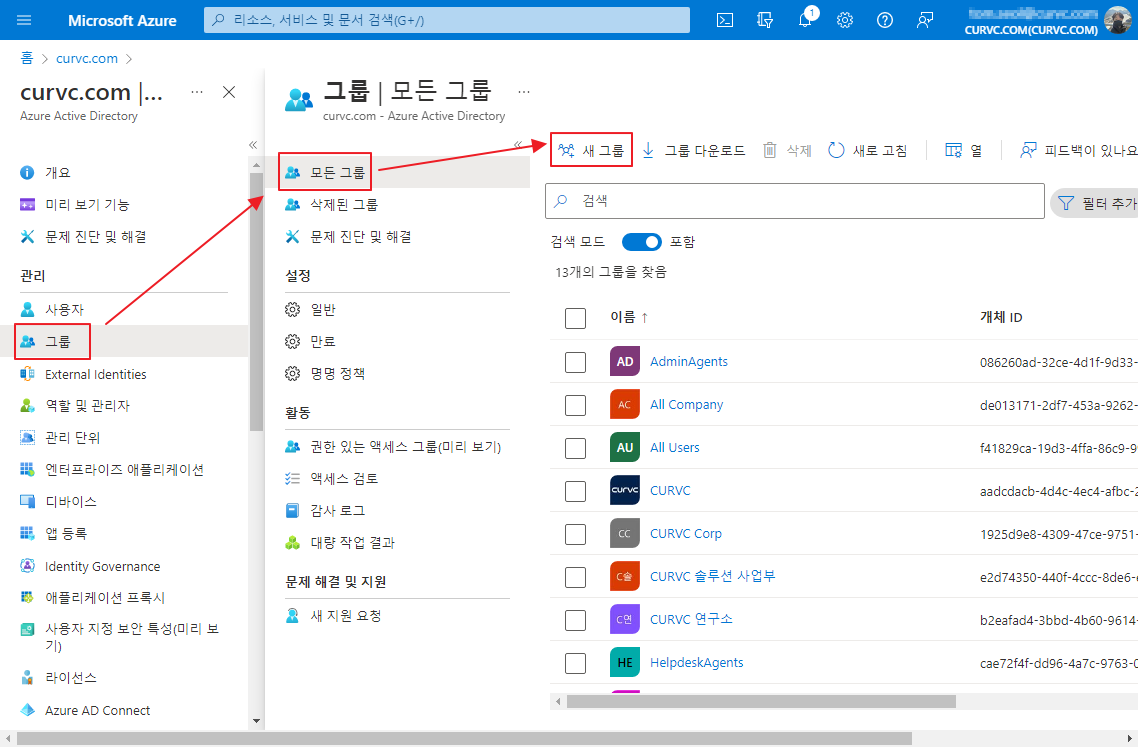This screenshot has height=747, width=1138.
Task: Add a filter (필터 추가)
Action: pyautogui.click(x=1096, y=203)
